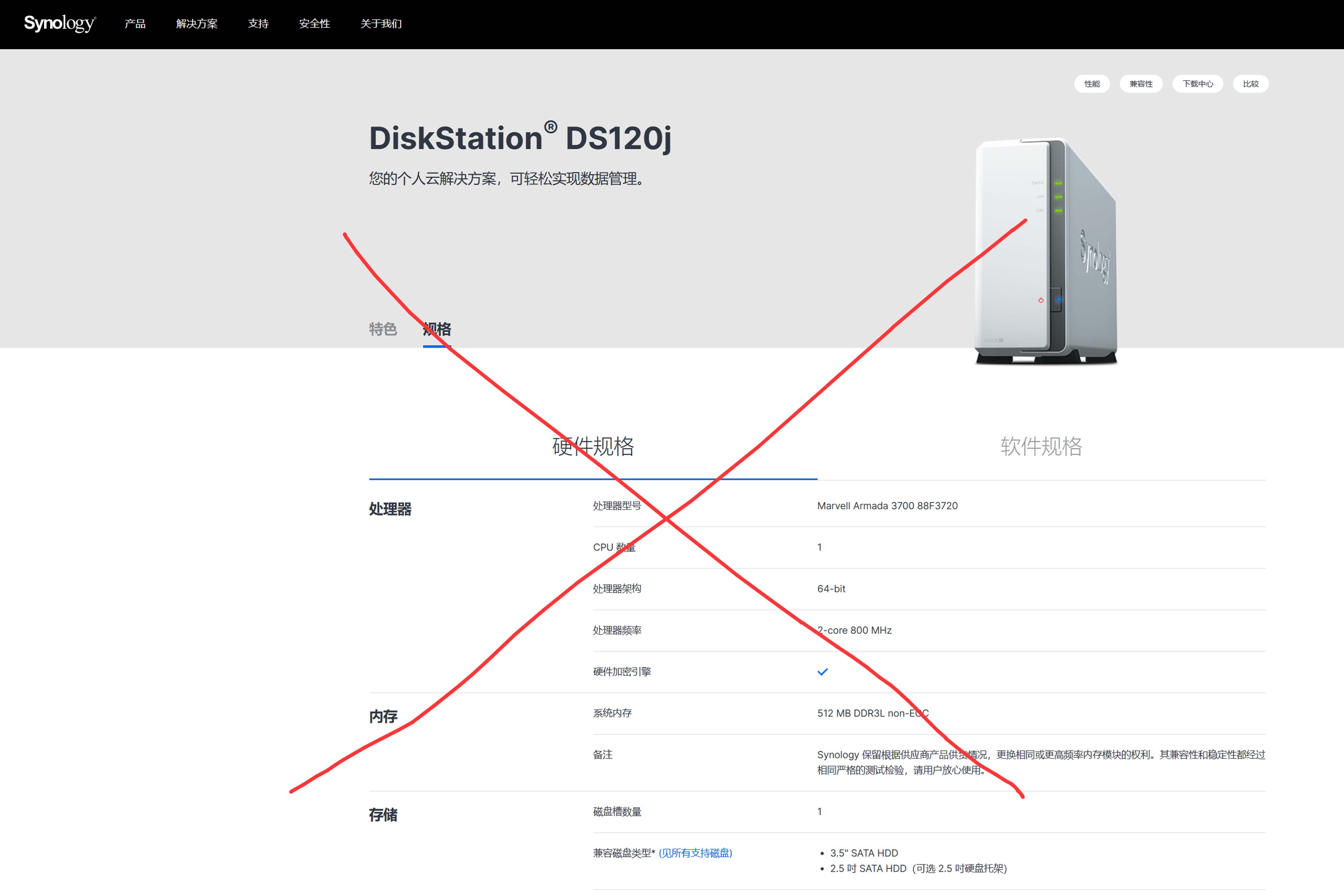Image resolution: width=1344 pixels, height=896 pixels.
Task: Open the 支持 menu
Action: tap(258, 24)
